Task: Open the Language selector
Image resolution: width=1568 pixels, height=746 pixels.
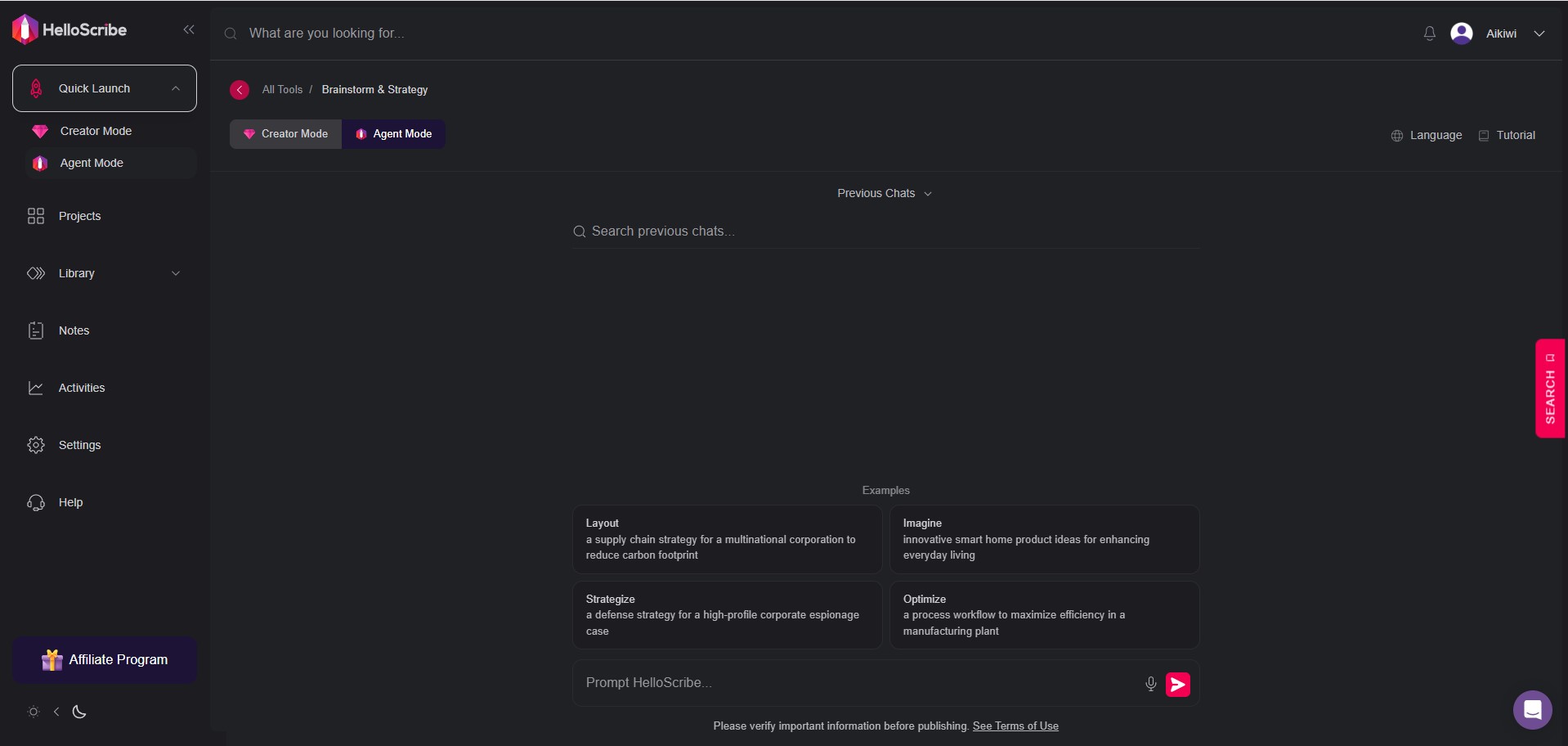Action: pos(1427,136)
